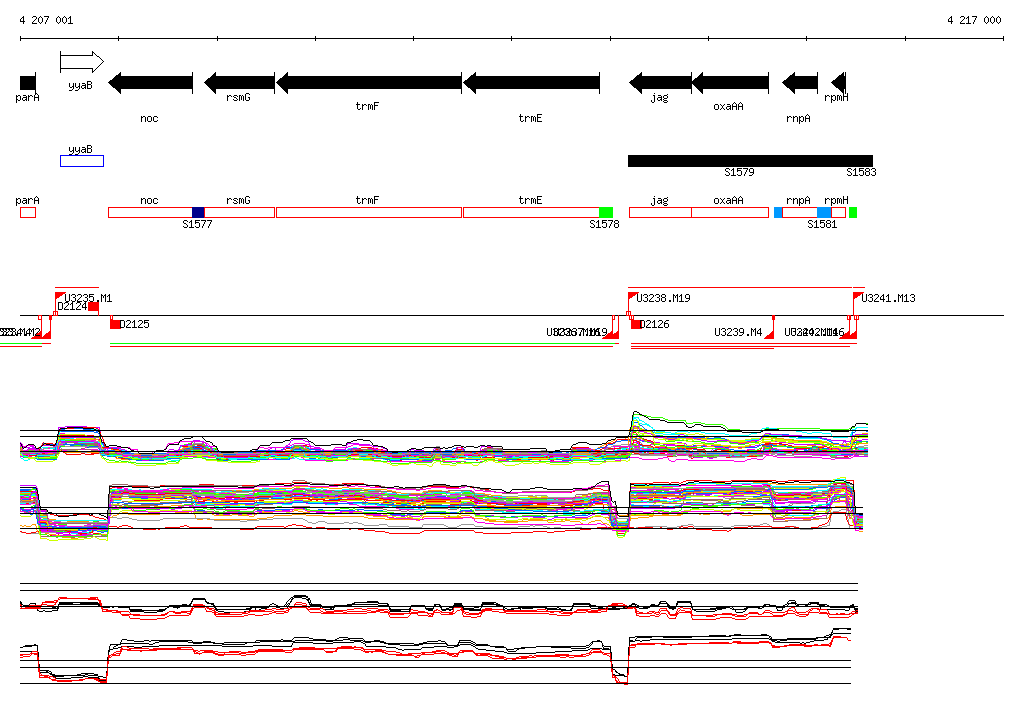Select the rnpA gene arrow
Screen dimensions: 1024x714
click(x=800, y=83)
